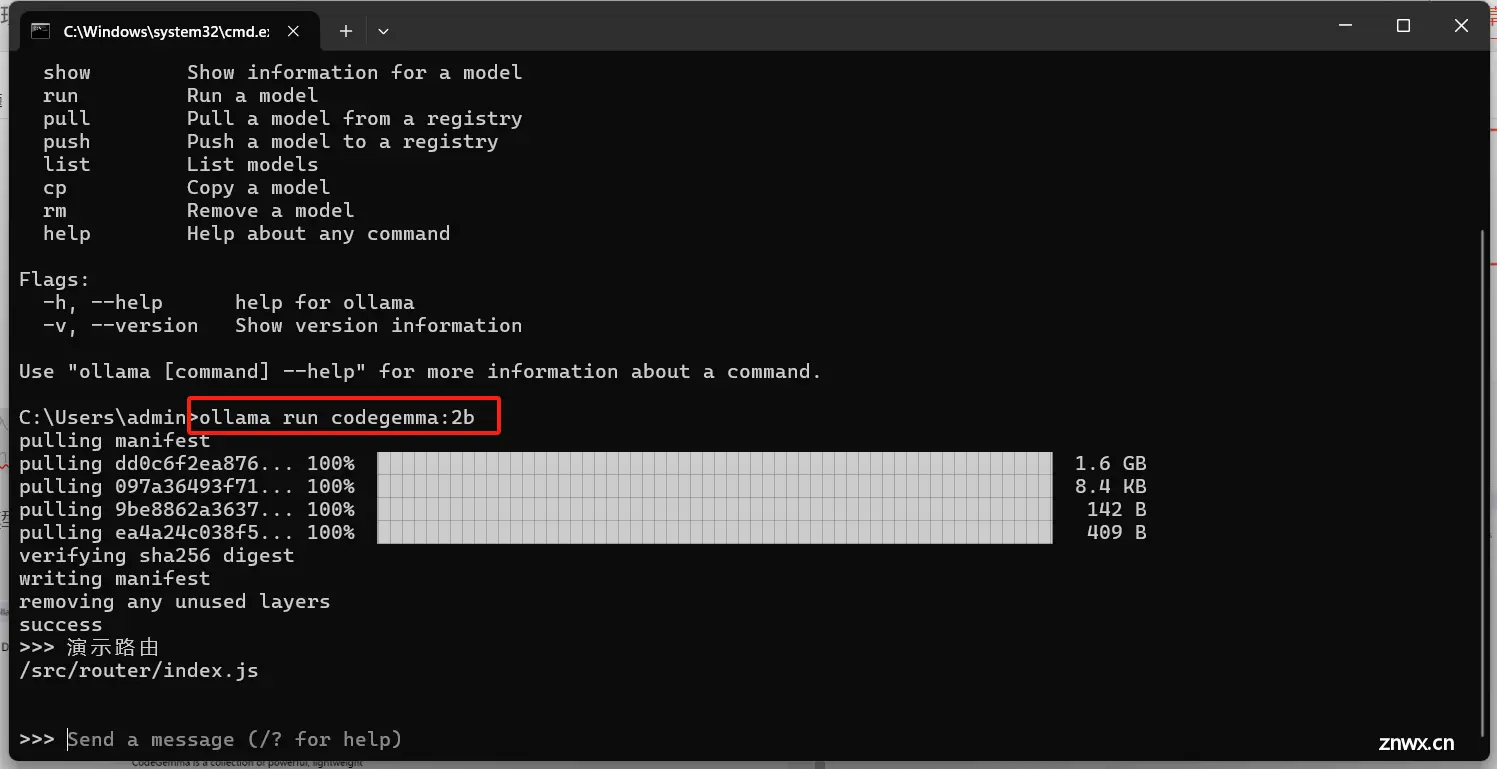
Task: Click the 'help for ollama' text
Action: click(325, 302)
